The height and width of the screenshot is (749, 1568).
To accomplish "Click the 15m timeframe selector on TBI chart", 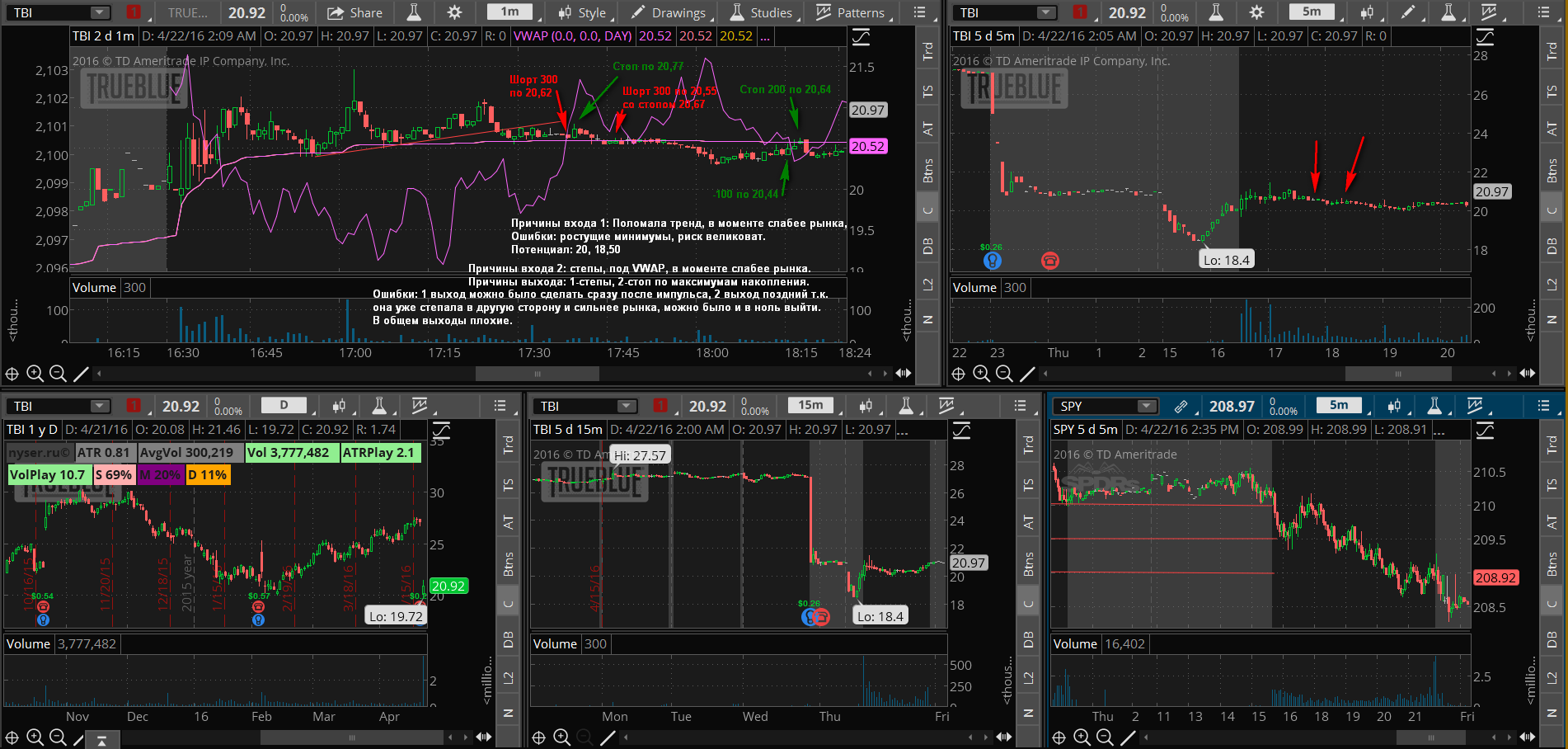I will [x=810, y=405].
